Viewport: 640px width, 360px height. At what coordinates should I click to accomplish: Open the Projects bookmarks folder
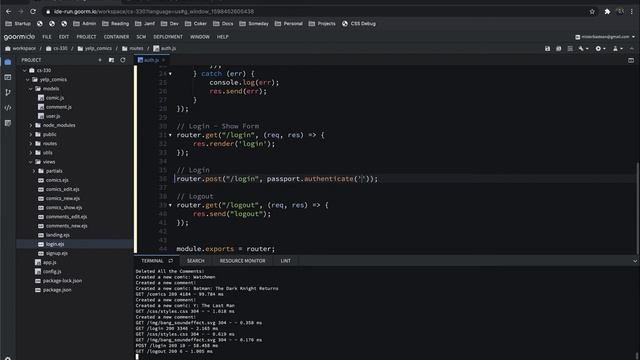point(322,24)
